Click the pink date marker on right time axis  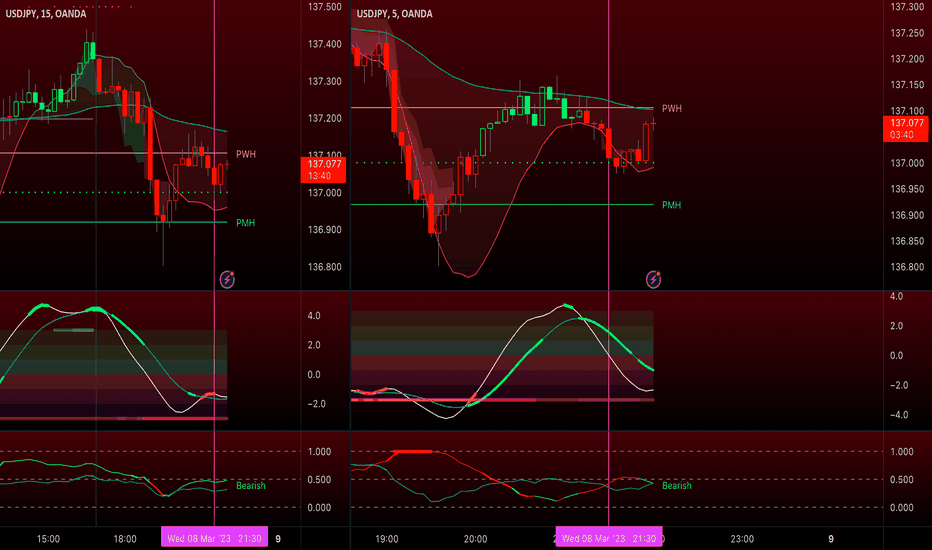tap(609, 538)
